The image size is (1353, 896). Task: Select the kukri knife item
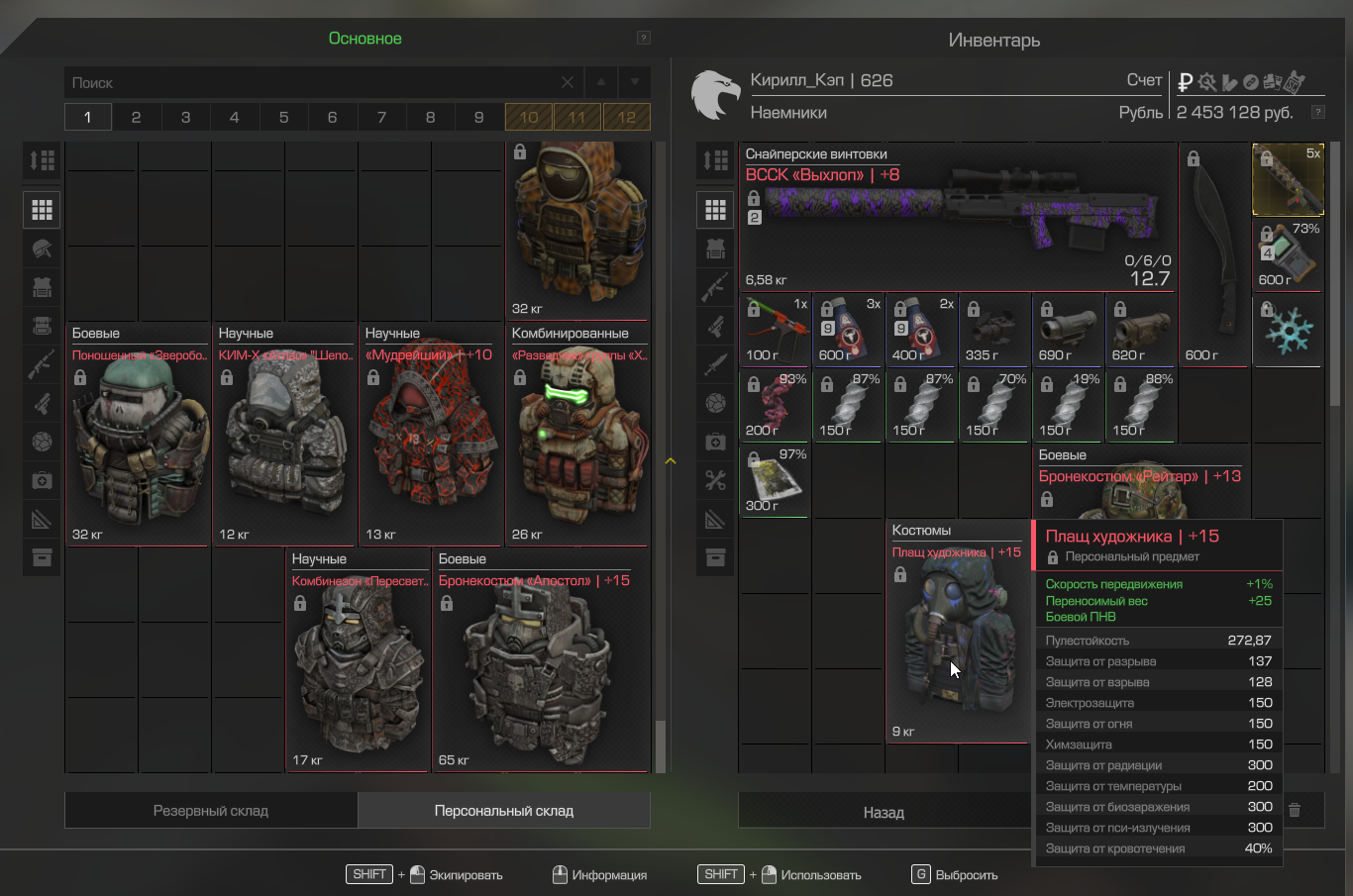[1214, 255]
